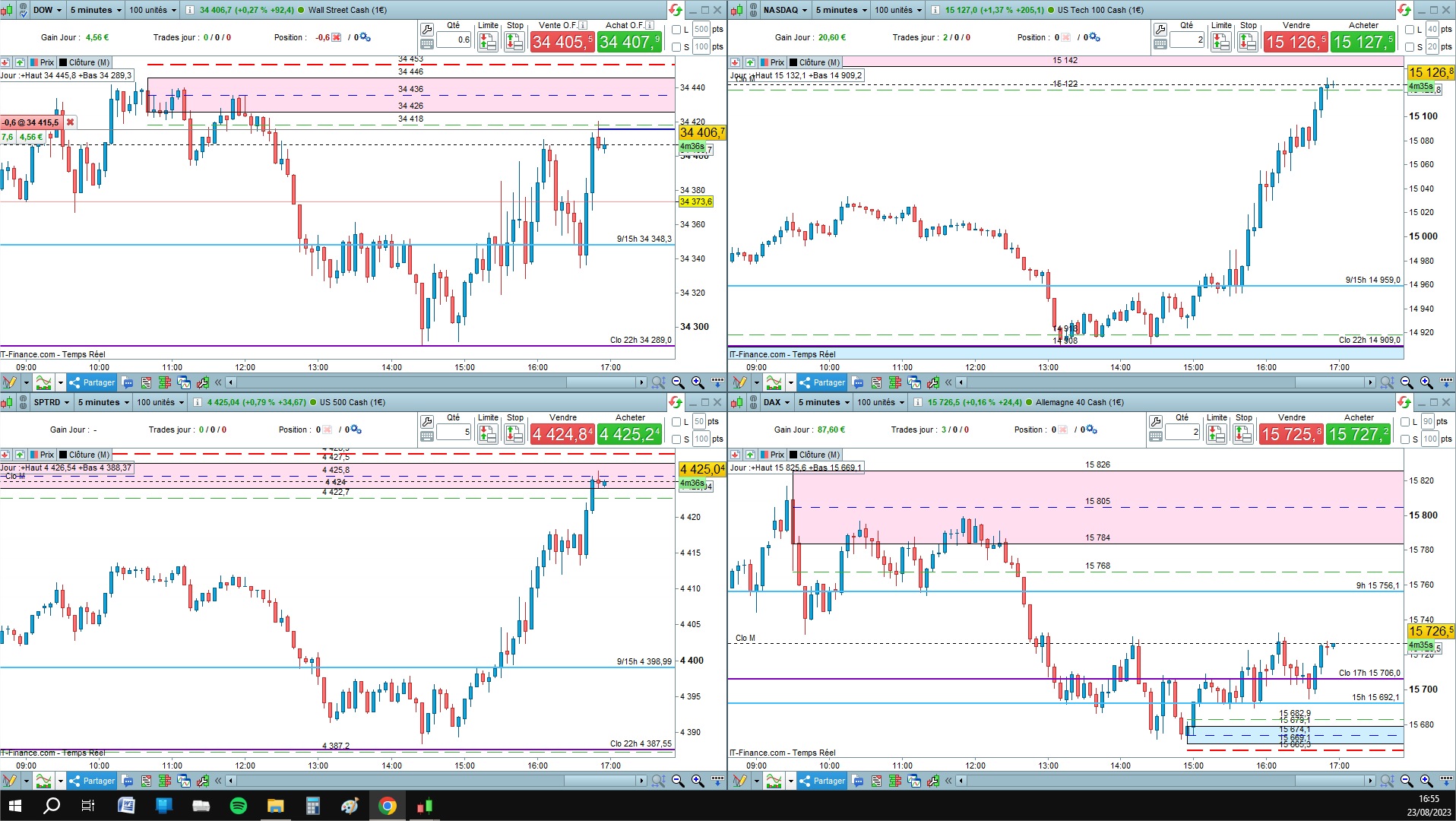Image resolution: width=1456 pixels, height=821 pixels.
Task: Enable the L checkbox in DOW panel
Action: coord(676,30)
